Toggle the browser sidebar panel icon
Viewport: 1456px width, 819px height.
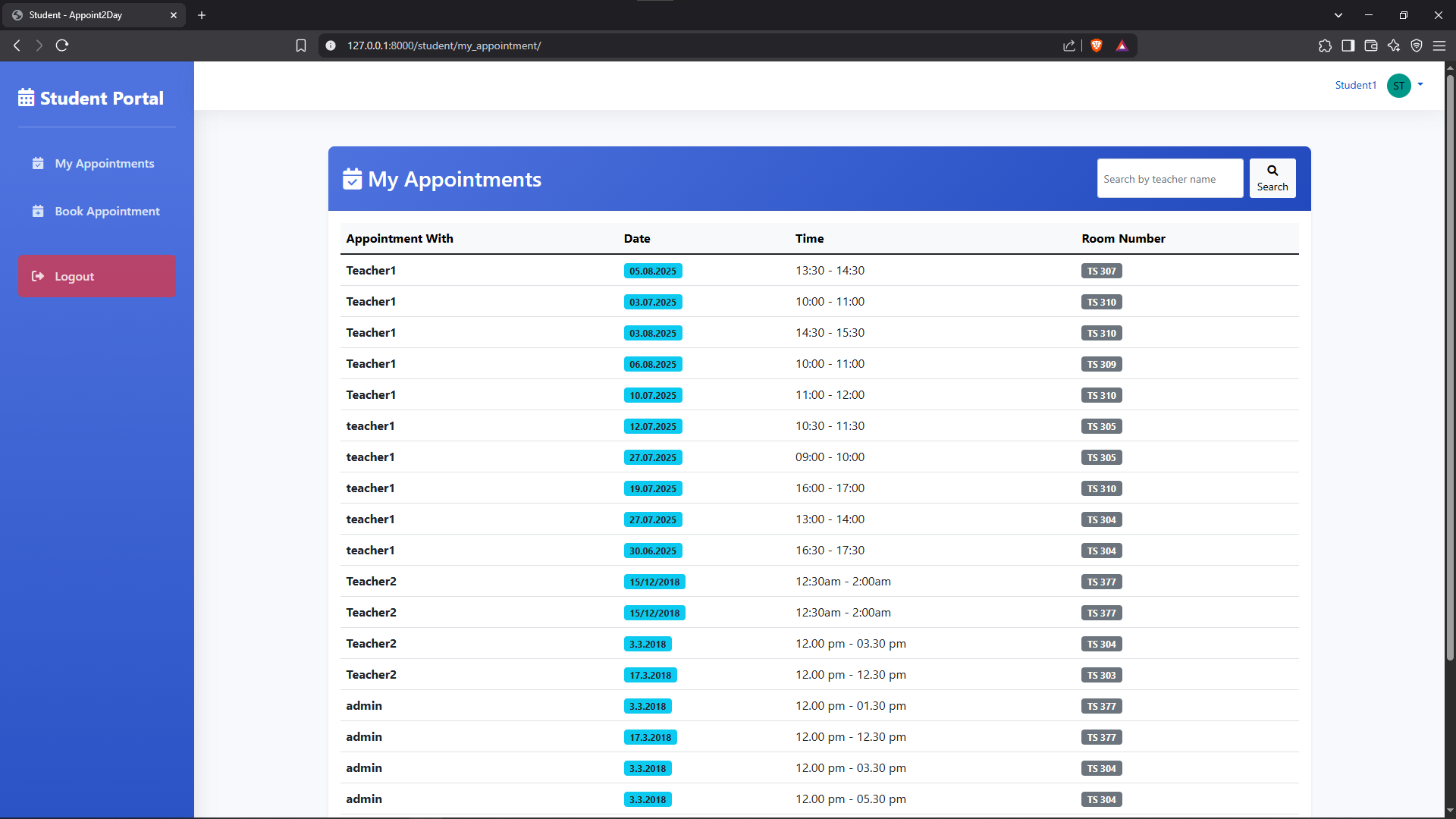(1348, 45)
